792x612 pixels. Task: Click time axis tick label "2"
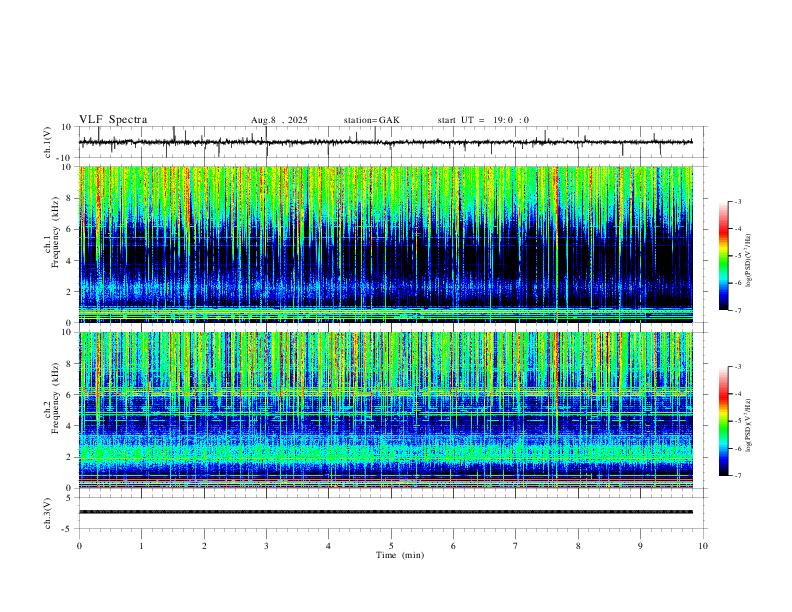coord(204,546)
